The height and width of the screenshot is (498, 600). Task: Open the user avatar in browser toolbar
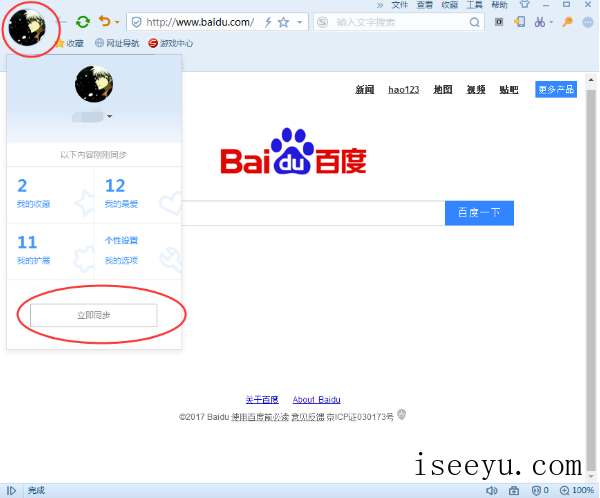click(x=27, y=28)
